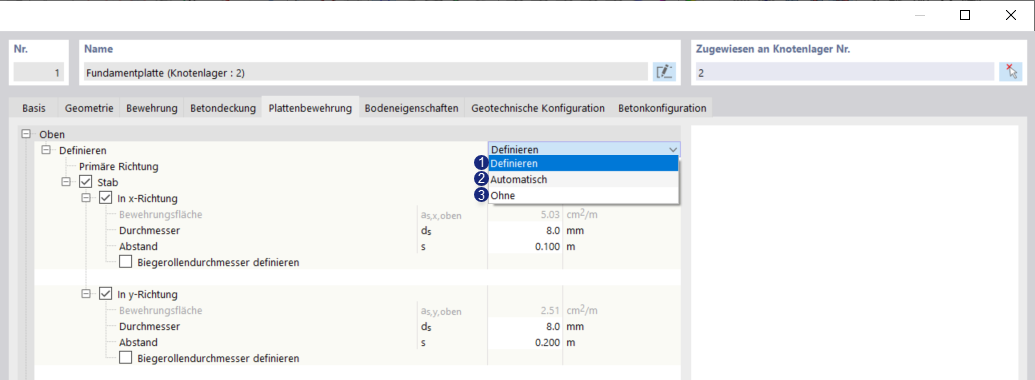Open the Betonkonfiguration tab
This screenshot has width=1035, height=380.
(x=662, y=108)
